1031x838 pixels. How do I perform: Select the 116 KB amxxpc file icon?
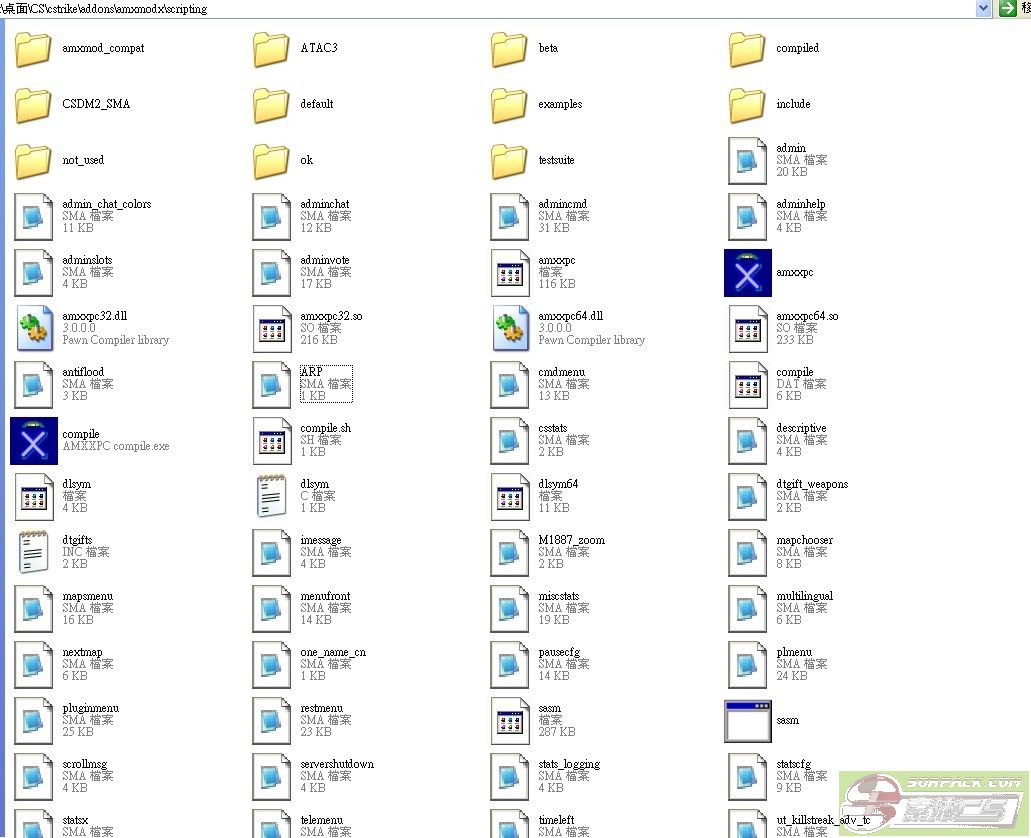[x=510, y=273]
